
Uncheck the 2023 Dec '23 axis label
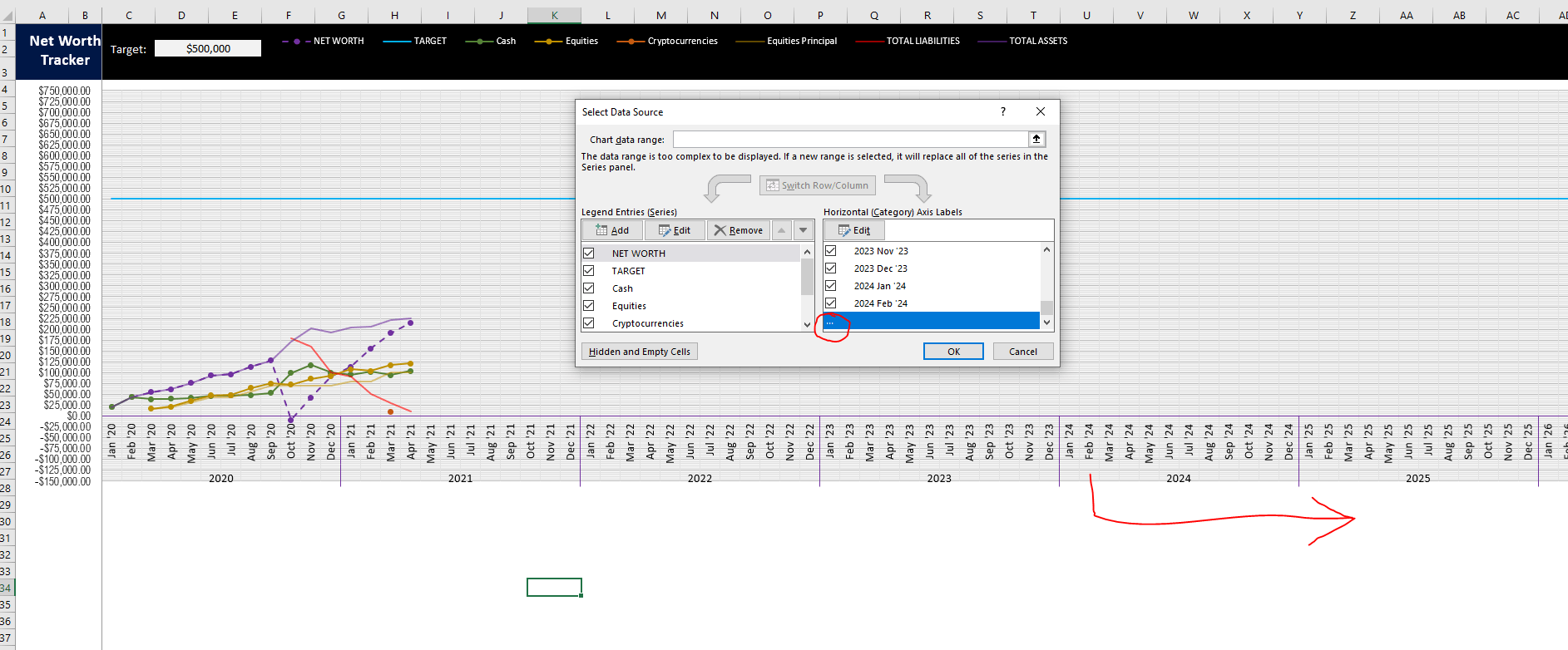830,268
